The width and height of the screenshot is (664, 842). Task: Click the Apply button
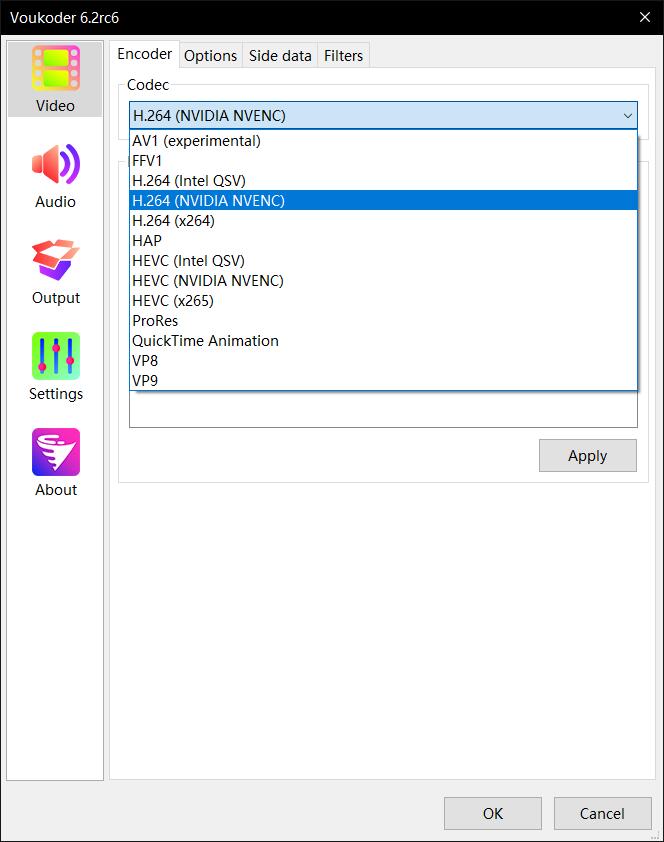tap(587, 456)
